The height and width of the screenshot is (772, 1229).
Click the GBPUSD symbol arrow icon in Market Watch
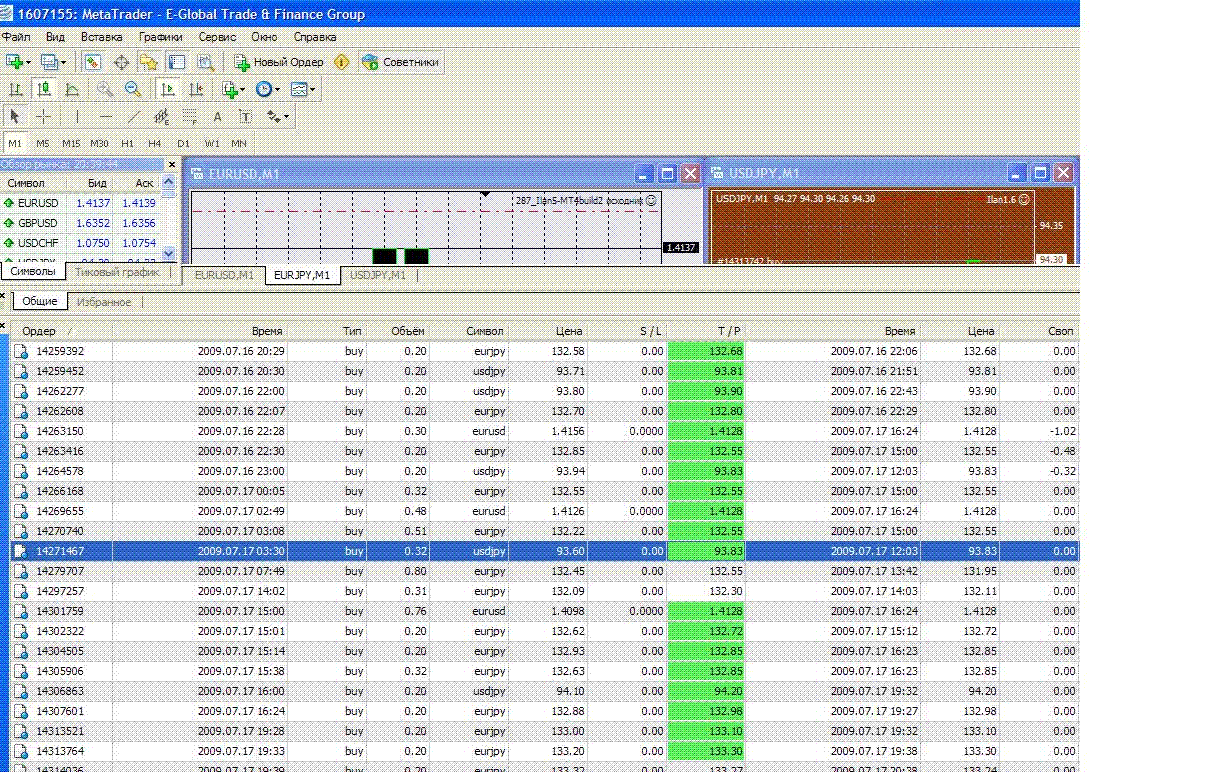(x=9, y=223)
